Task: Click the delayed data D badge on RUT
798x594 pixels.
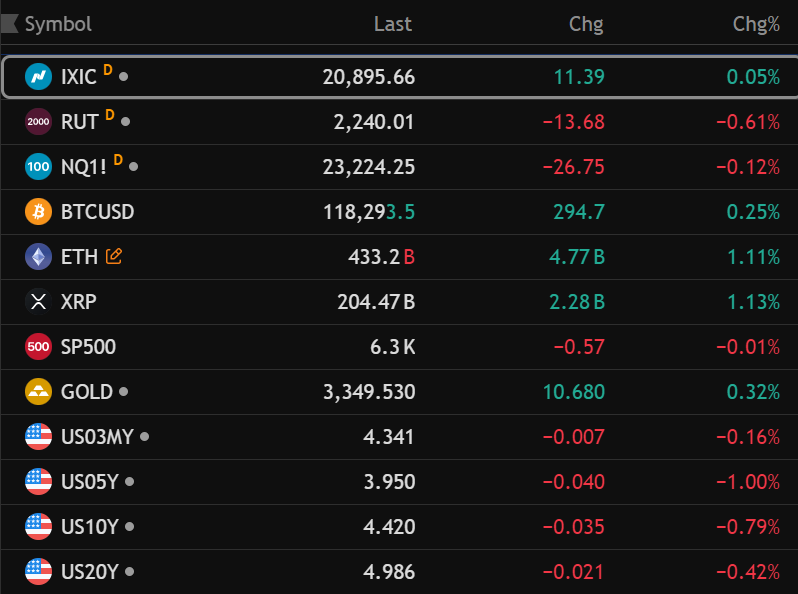Action: (x=109, y=115)
